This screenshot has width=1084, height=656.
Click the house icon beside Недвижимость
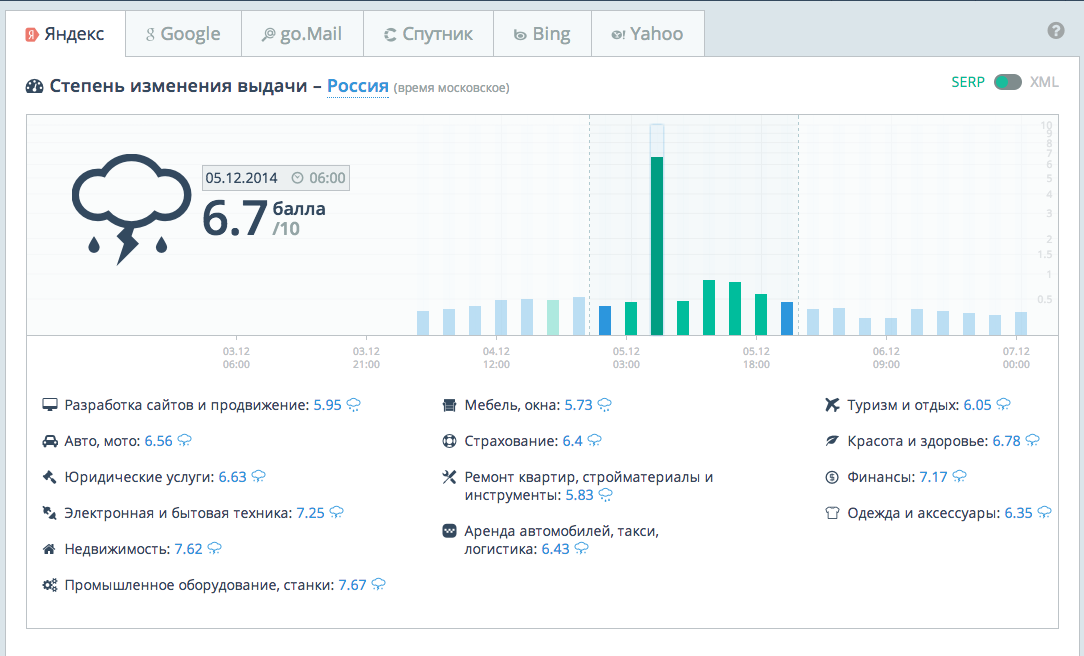point(49,549)
